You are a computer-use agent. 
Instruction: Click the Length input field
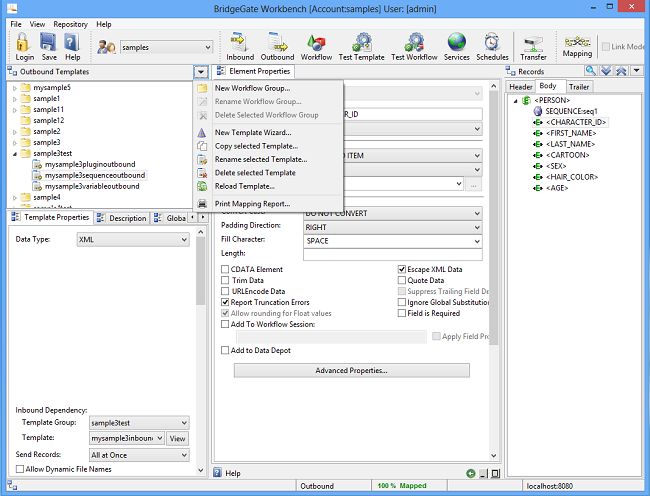pyautogui.click(x=393, y=254)
